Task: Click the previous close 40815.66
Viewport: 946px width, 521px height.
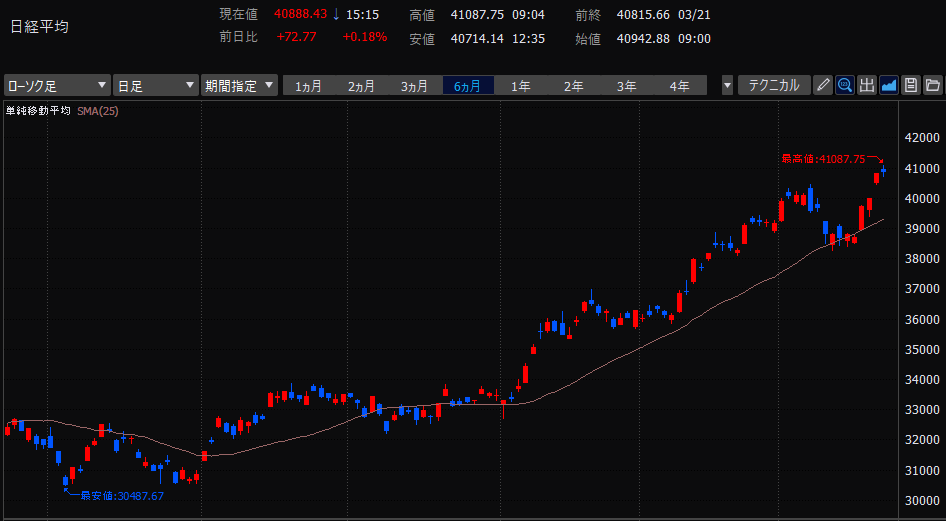Action: (644, 15)
